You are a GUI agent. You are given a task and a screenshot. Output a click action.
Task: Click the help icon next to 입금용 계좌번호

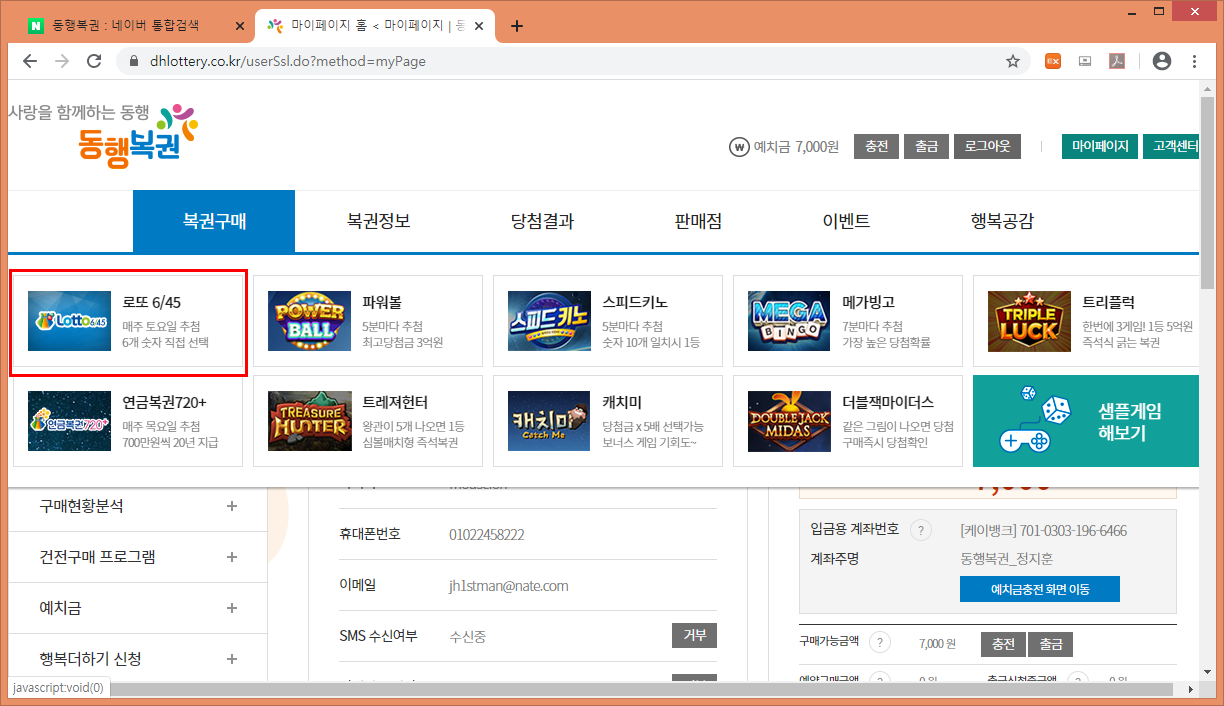click(x=922, y=530)
